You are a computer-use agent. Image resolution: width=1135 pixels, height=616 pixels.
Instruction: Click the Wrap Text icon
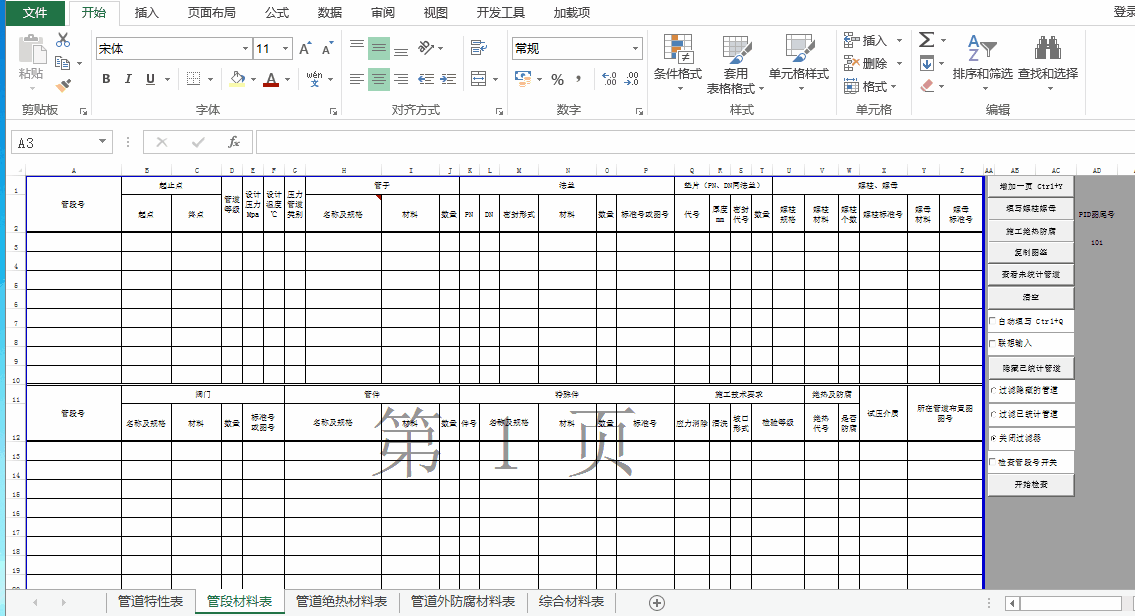click(x=478, y=47)
